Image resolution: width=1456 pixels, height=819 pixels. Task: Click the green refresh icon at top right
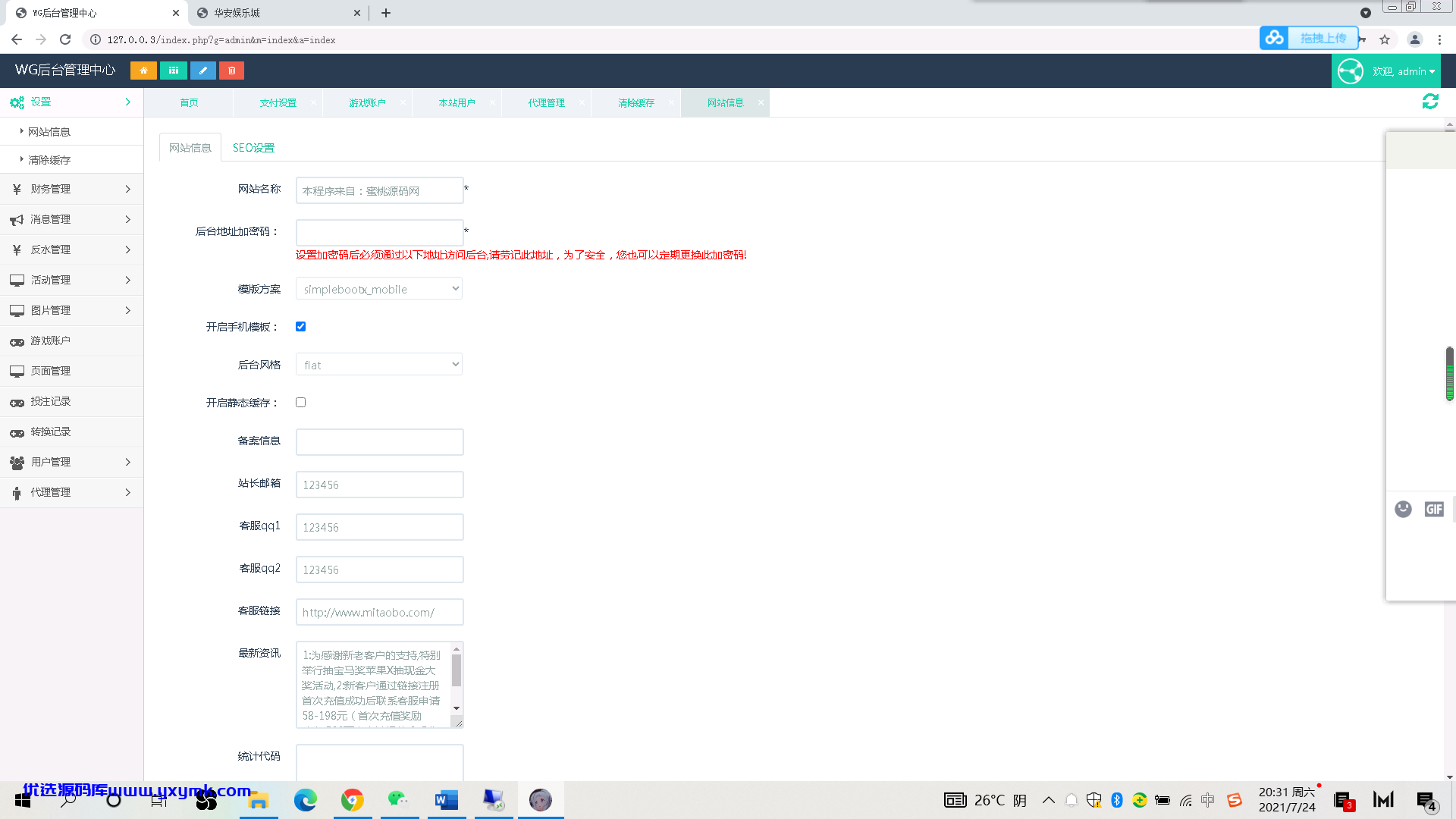pos(1430,102)
